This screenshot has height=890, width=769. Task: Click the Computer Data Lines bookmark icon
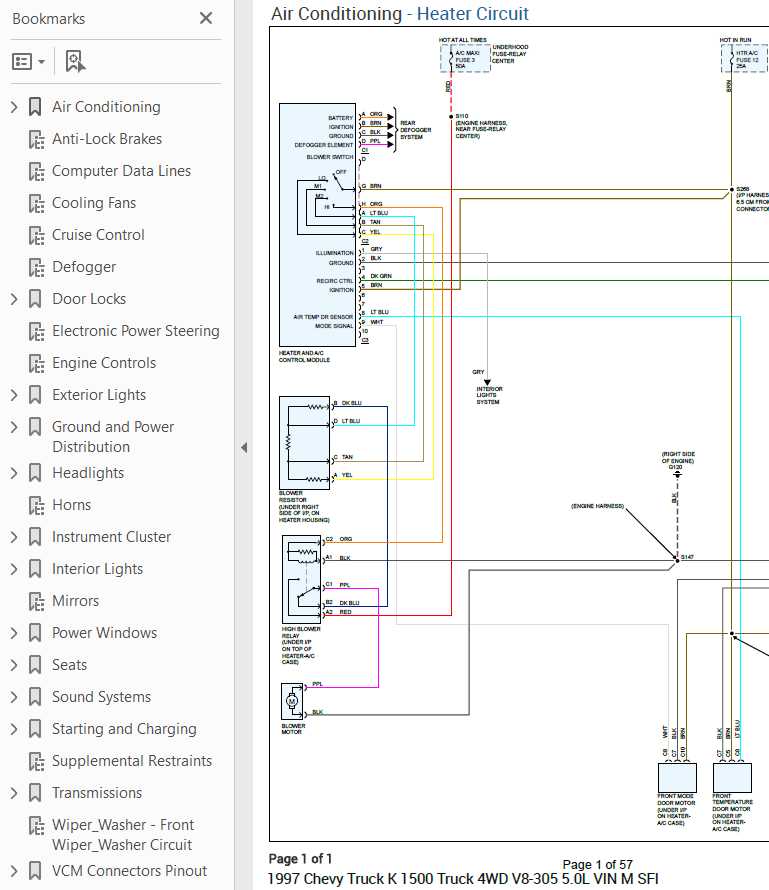[36, 171]
